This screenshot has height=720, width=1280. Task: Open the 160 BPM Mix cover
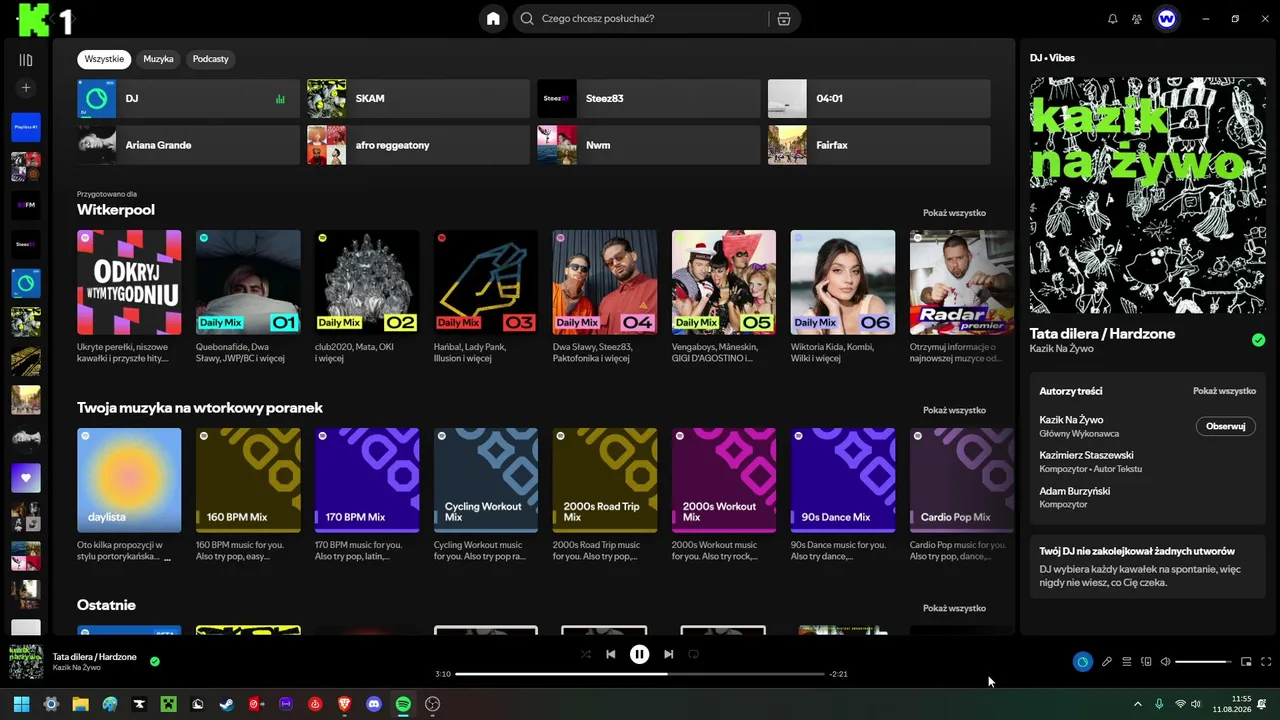[248, 480]
